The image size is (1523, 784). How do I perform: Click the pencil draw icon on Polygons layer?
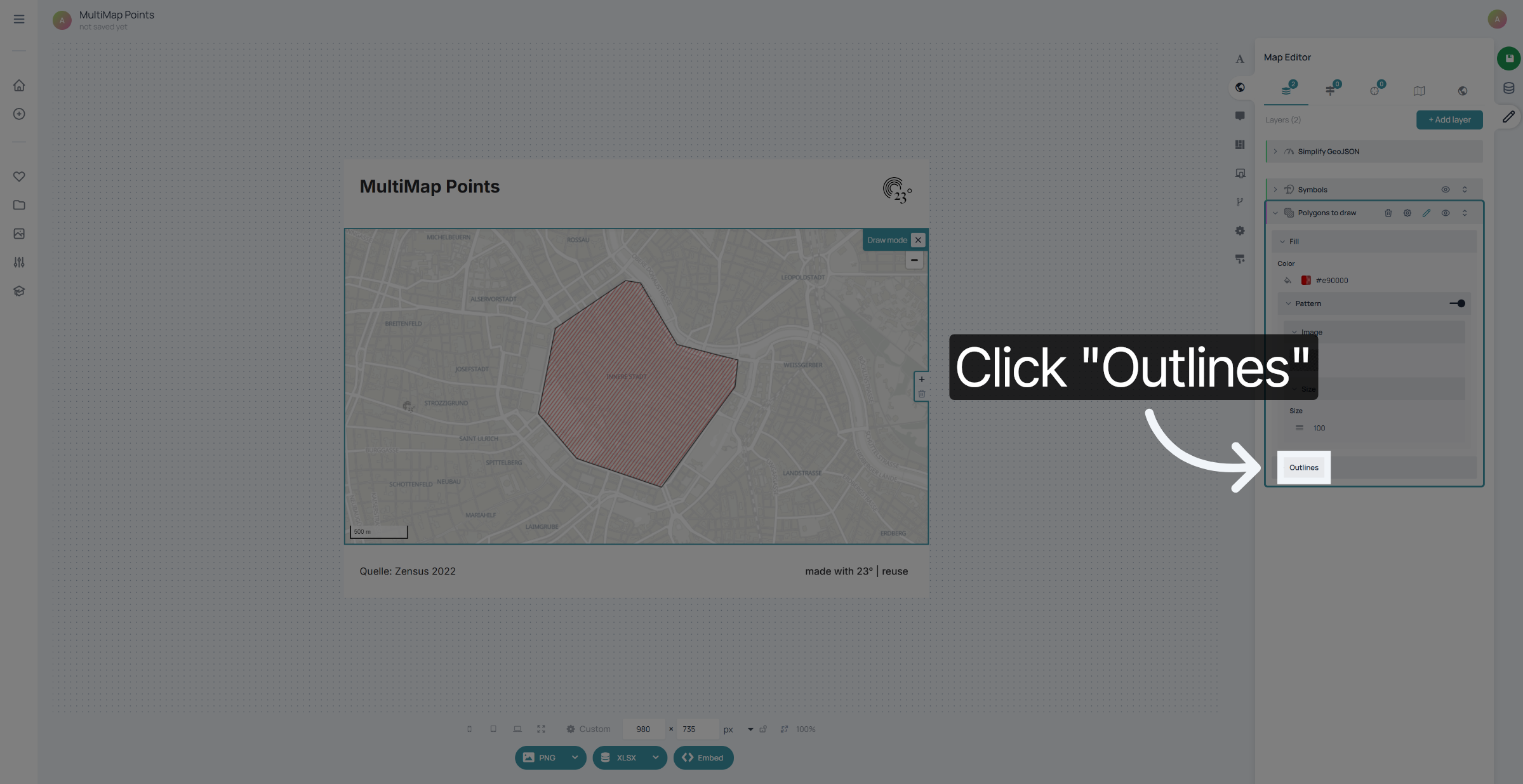pos(1427,213)
